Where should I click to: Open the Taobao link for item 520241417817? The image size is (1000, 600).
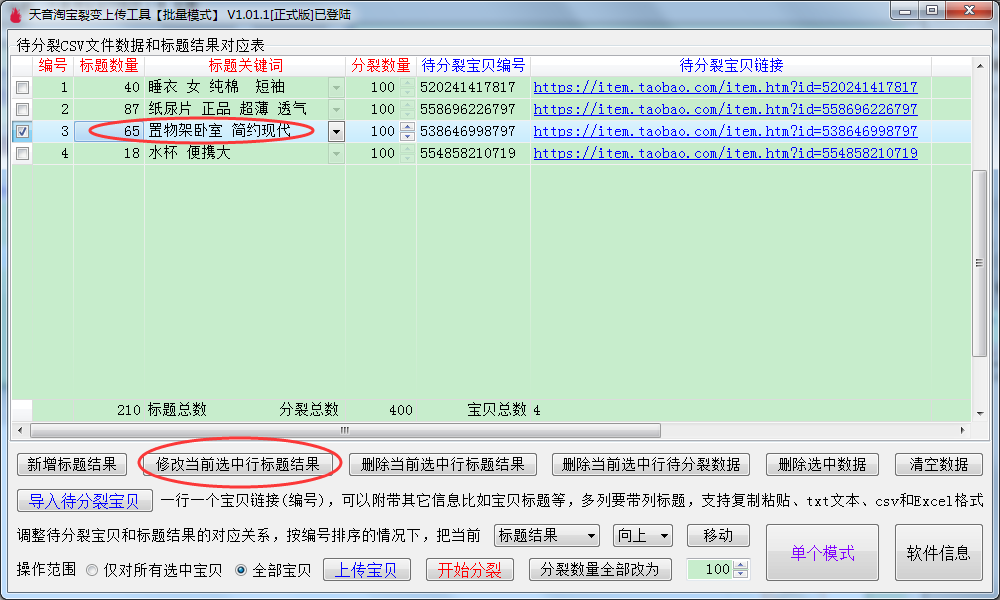[725, 88]
